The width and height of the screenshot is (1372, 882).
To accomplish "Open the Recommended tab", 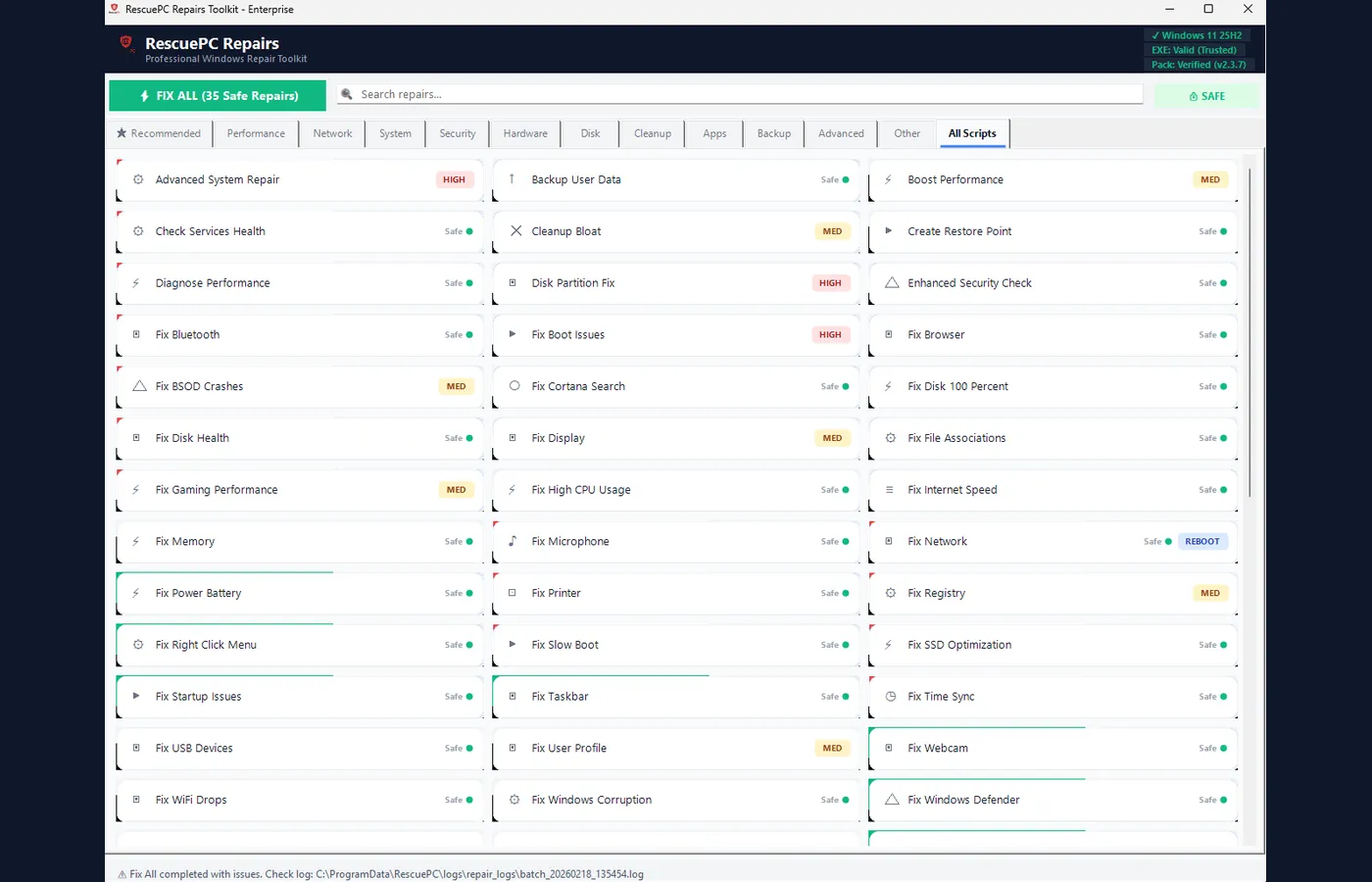I will [x=159, y=133].
